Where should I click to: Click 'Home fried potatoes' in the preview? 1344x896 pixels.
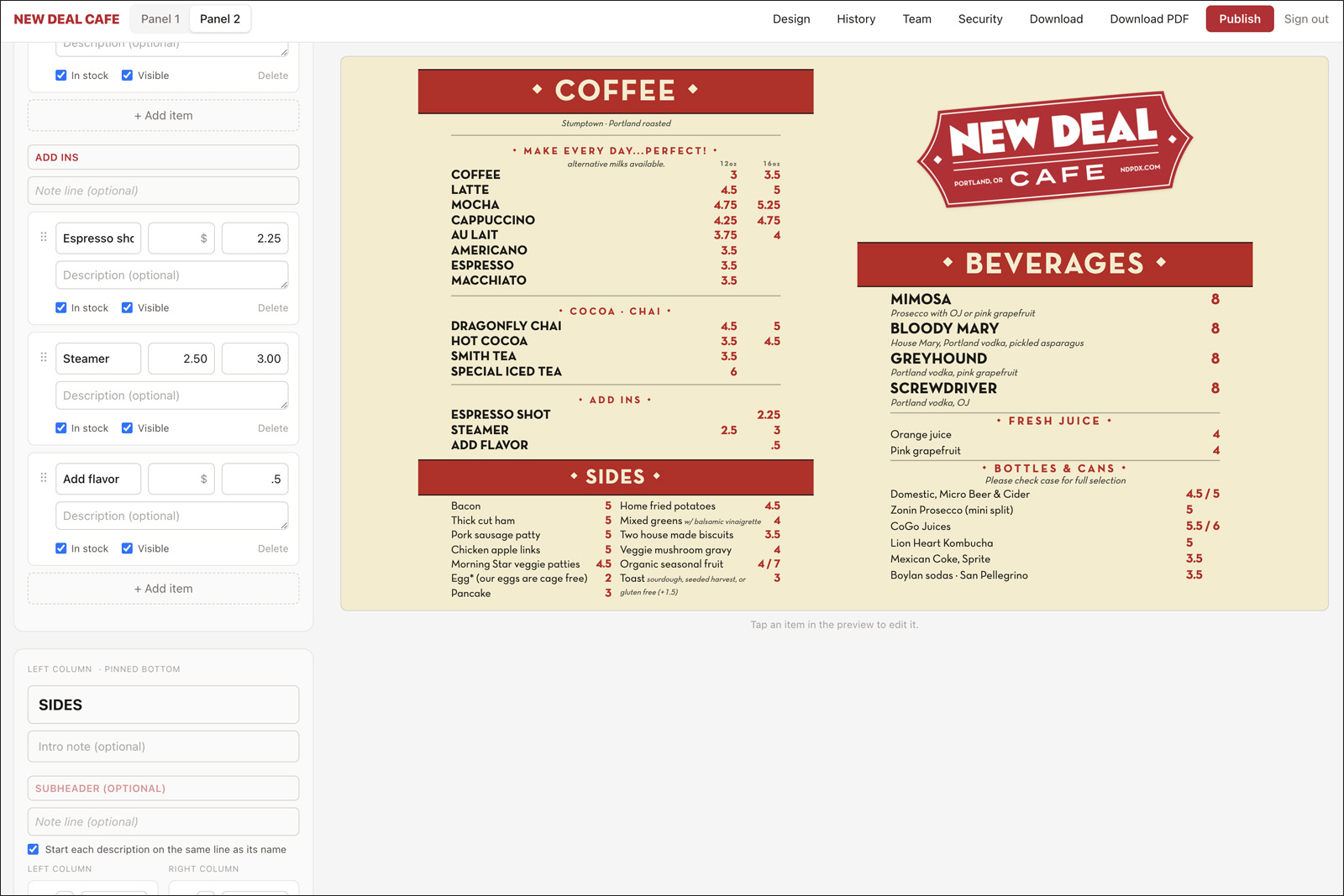(668, 506)
